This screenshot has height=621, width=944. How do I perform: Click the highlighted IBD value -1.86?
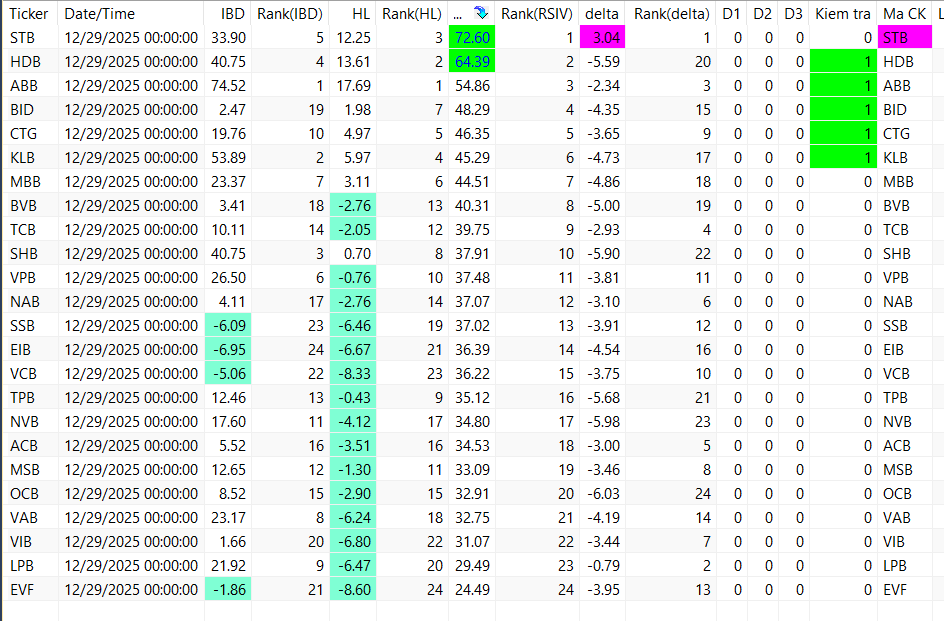pyautogui.click(x=228, y=590)
